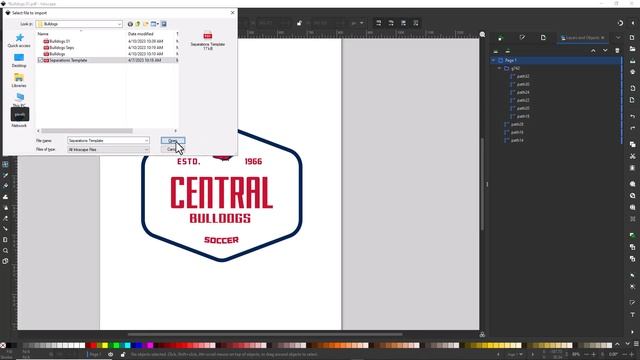Uncheck the Separations Template file checkbox
Image resolution: width=640 pixels, height=360 pixels.
[x=40, y=60]
